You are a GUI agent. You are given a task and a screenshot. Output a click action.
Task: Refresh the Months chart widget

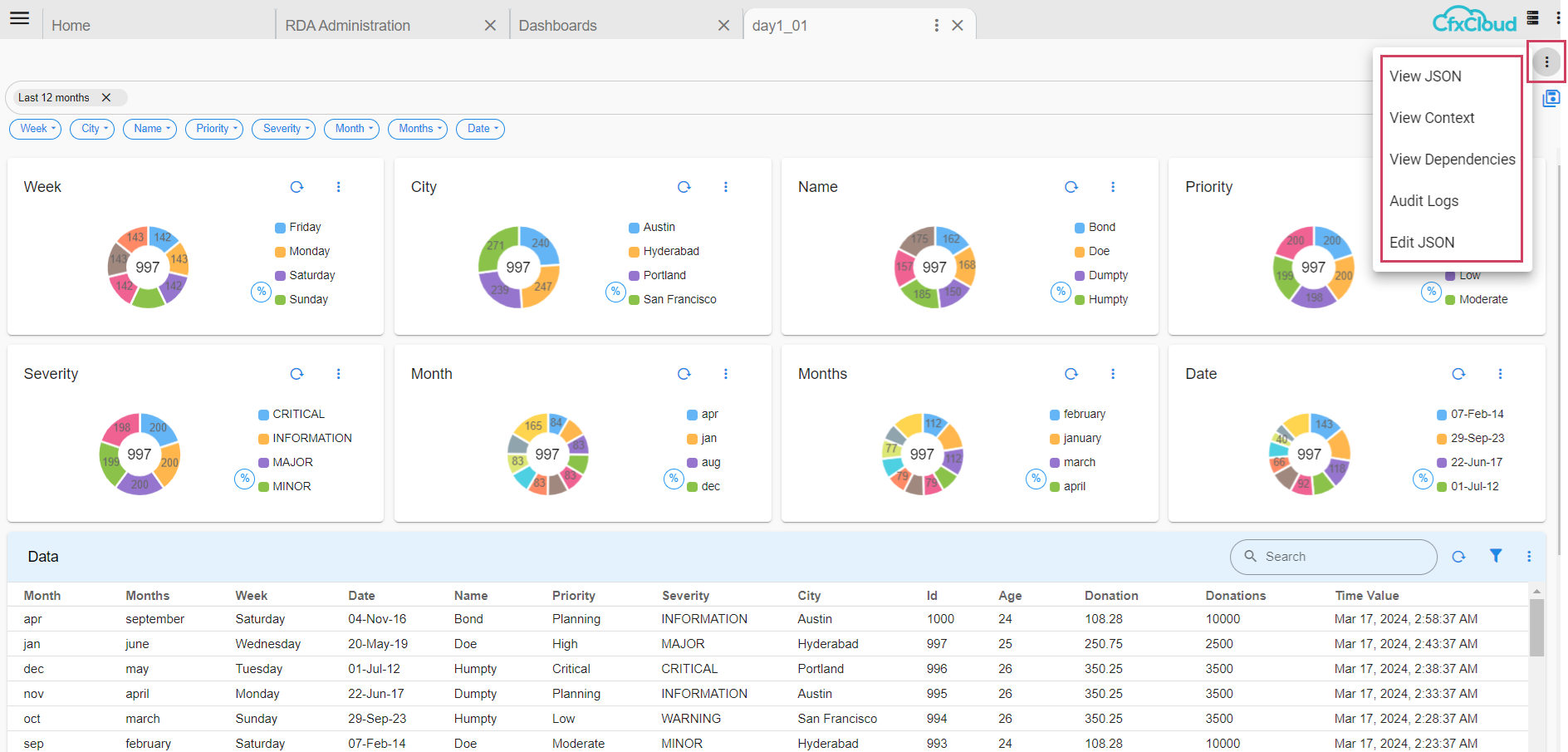pos(1071,374)
